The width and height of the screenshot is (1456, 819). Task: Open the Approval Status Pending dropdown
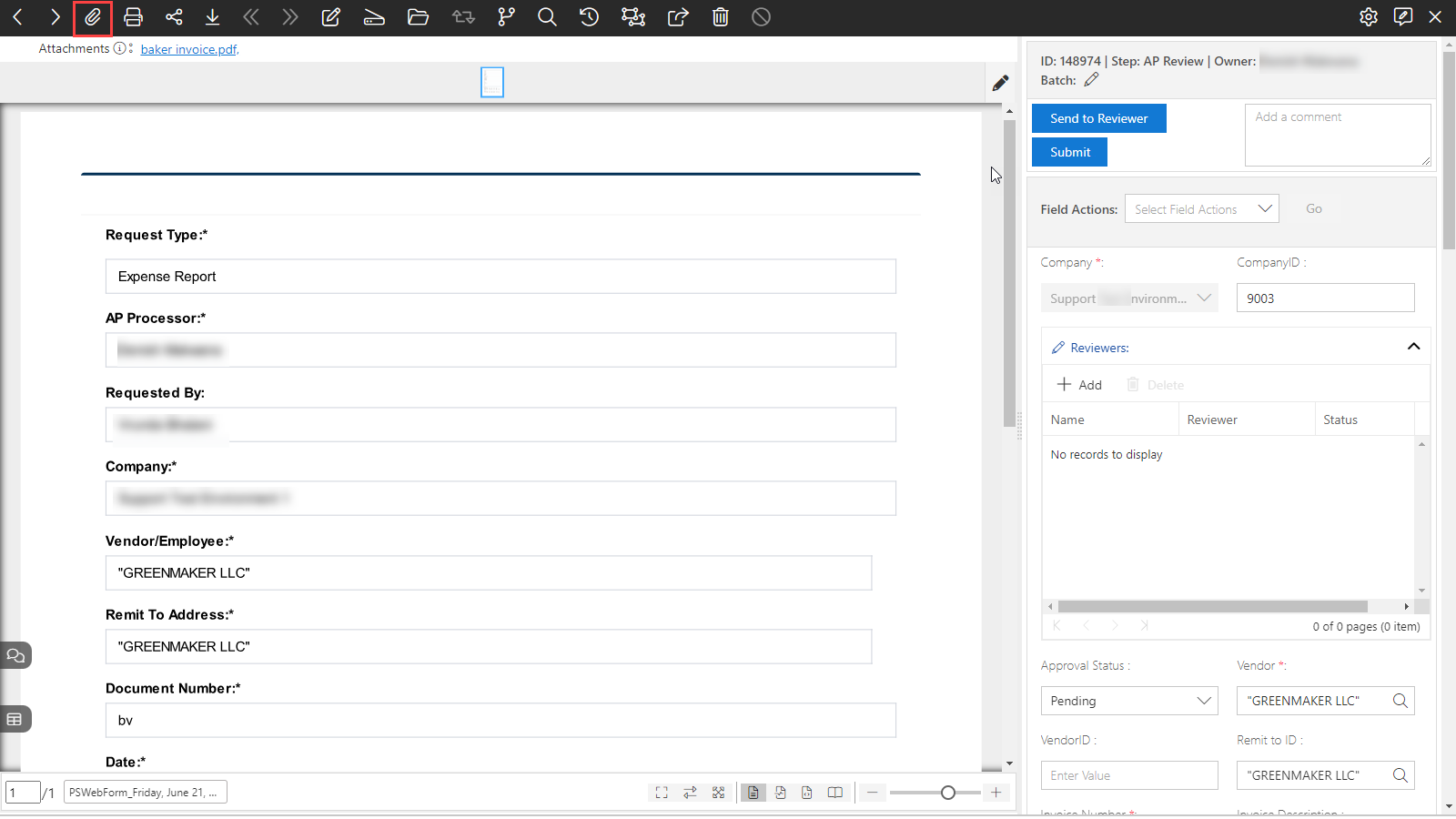[1129, 701]
